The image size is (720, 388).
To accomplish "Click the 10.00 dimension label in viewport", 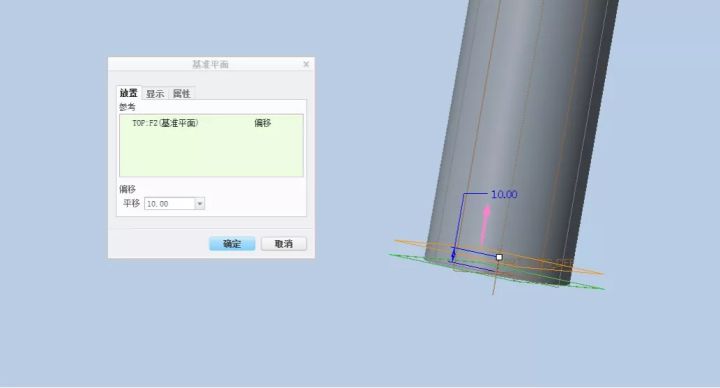I will (504, 195).
